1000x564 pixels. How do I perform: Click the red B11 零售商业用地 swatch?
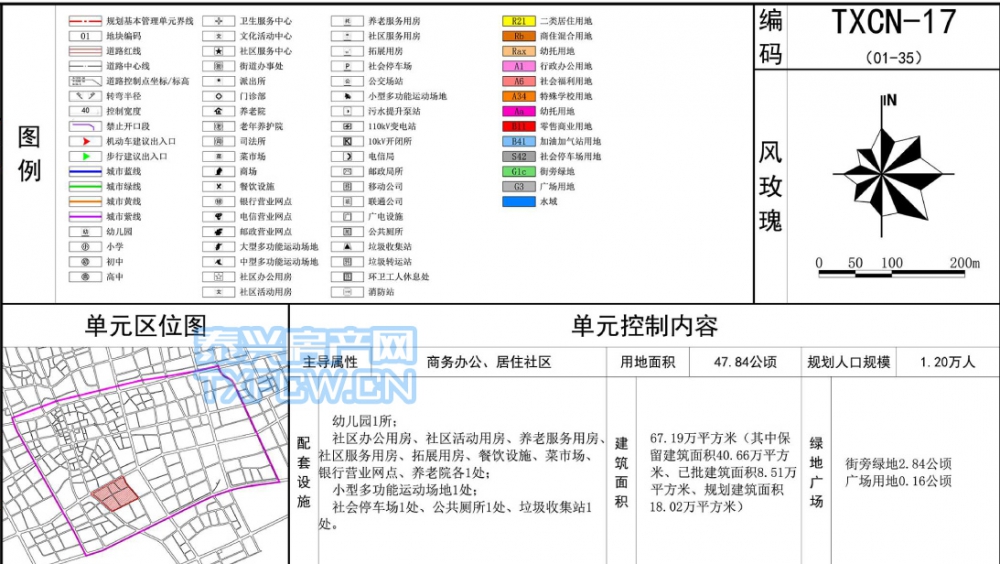[519, 126]
